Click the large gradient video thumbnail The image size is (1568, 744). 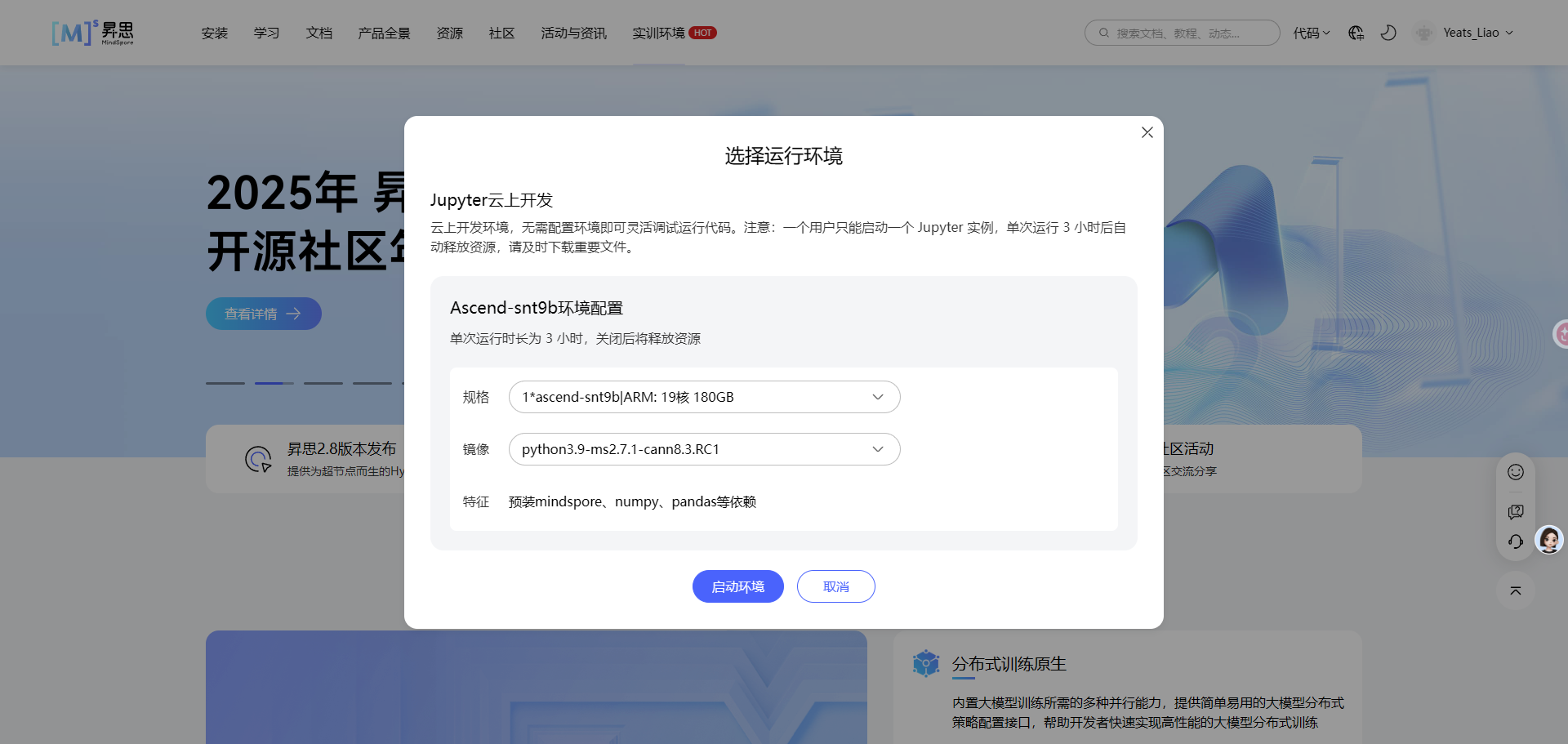click(x=537, y=687)
